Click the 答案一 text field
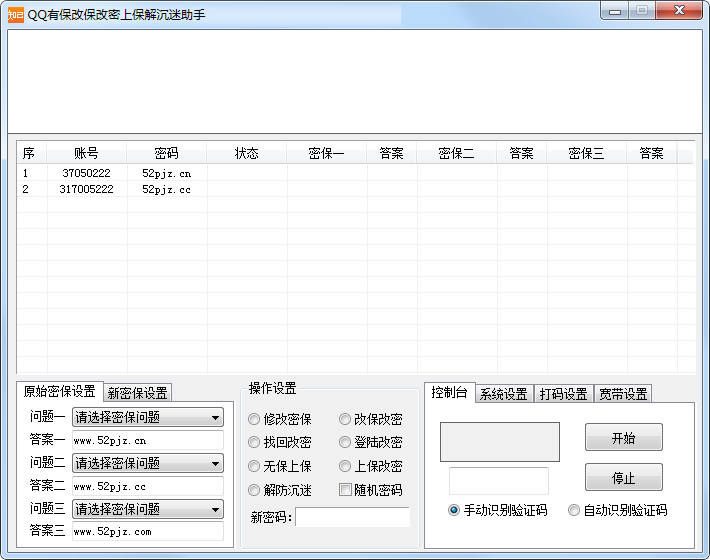The image size is (710, 560). pos(147,441)
